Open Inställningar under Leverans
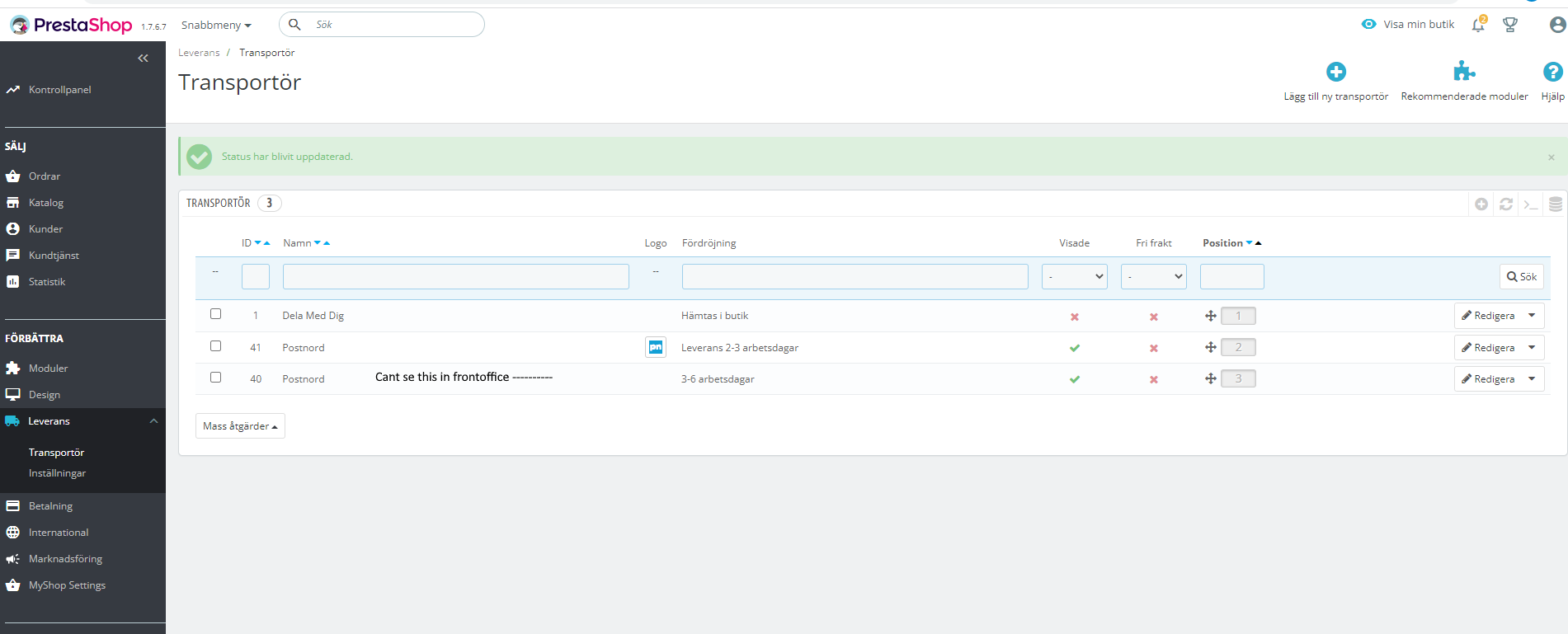The image size is (1568, 634). [x=57, y=473]
